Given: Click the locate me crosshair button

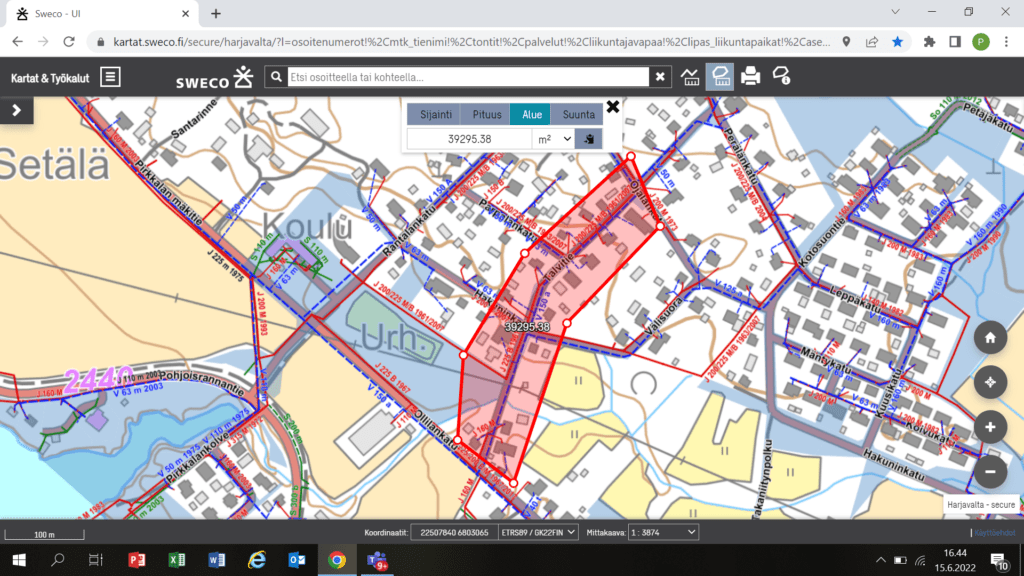Looking at the screenshot, I should (990, 382).
